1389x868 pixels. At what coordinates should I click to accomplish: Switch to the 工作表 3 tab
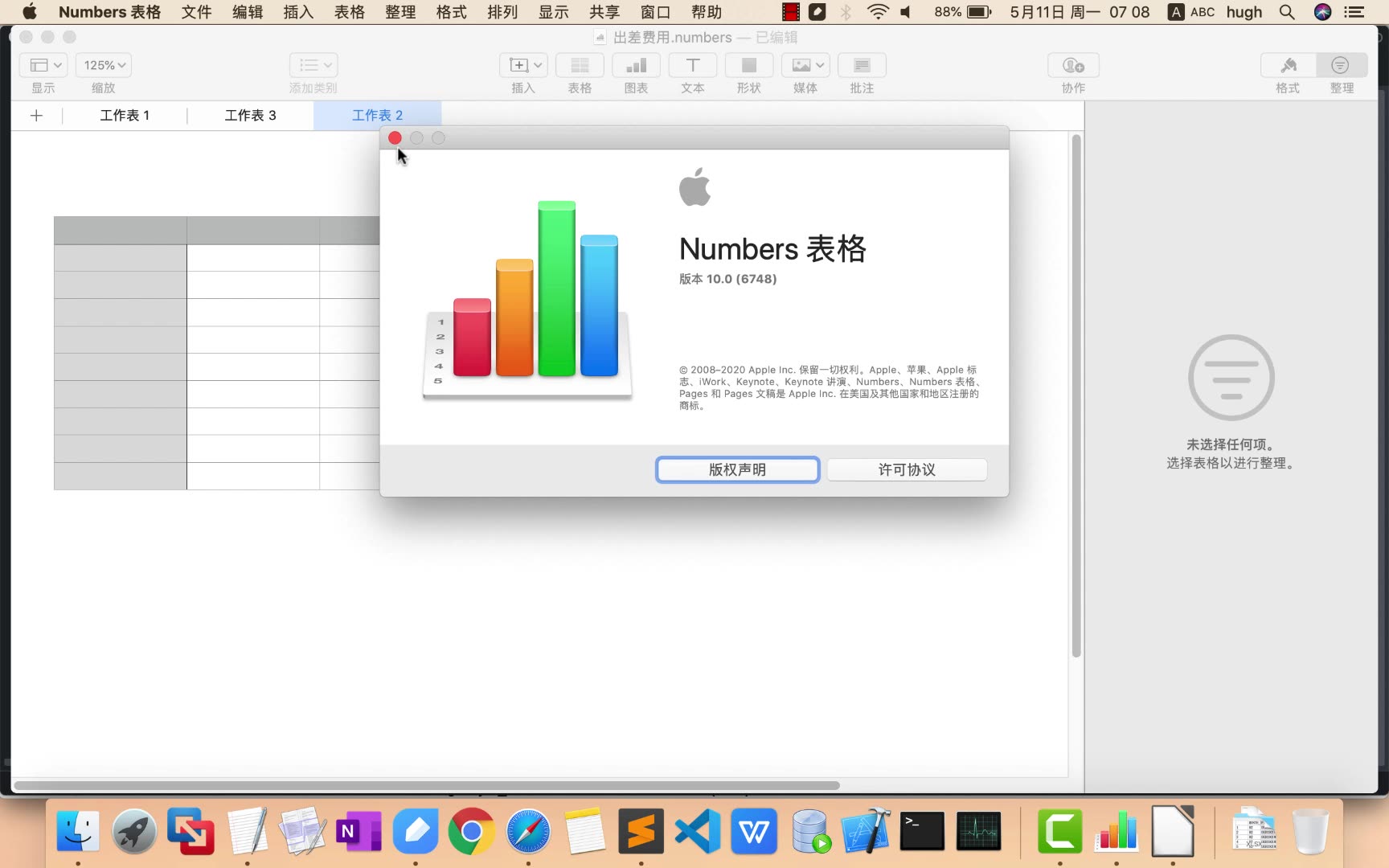coord(250,116)
